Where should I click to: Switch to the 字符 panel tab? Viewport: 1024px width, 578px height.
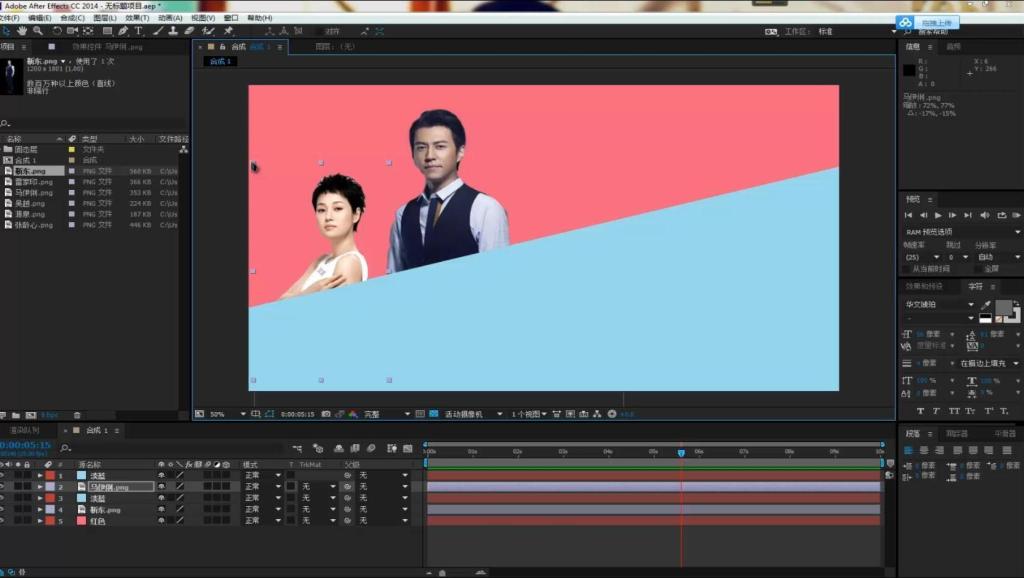[x=976, y=287]
